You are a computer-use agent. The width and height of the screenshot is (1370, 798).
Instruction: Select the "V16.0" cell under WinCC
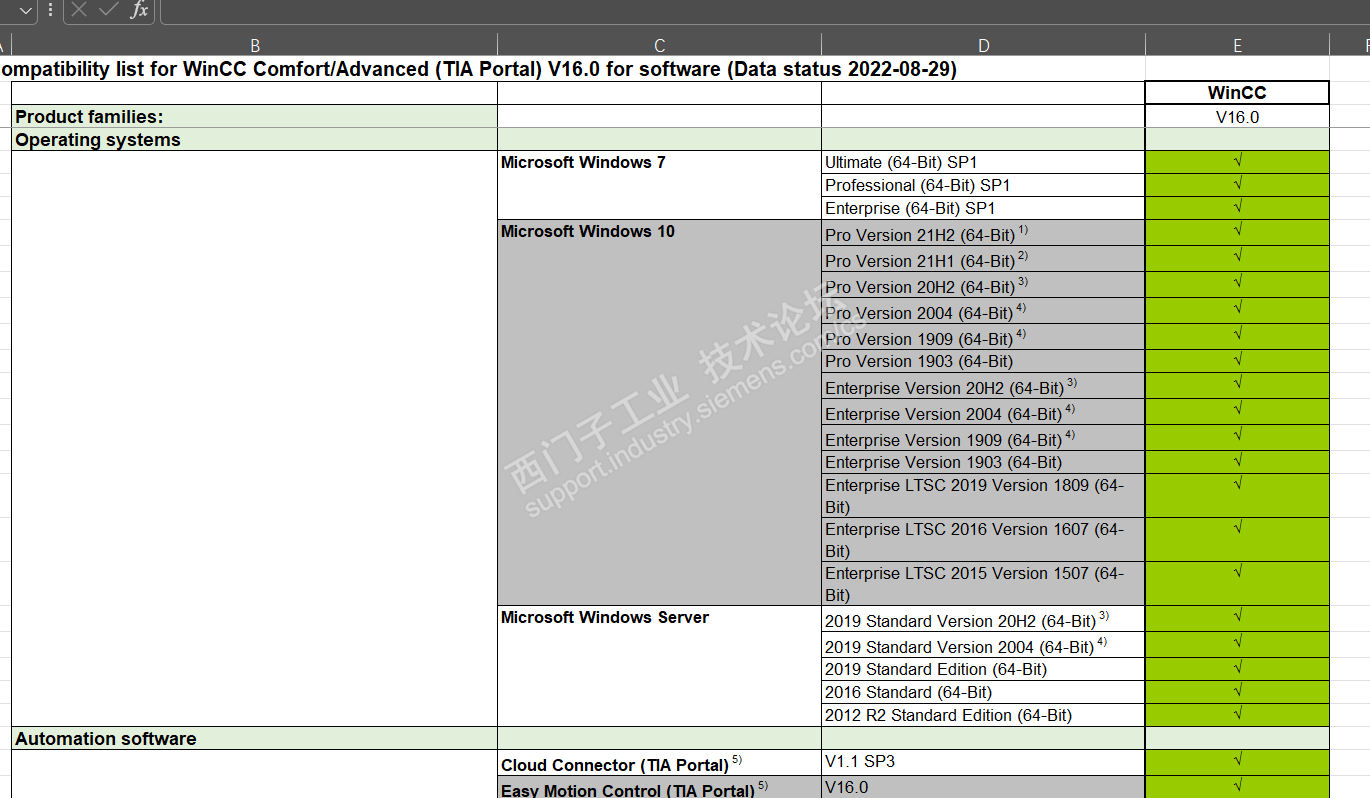click(x=1237, y=116)
